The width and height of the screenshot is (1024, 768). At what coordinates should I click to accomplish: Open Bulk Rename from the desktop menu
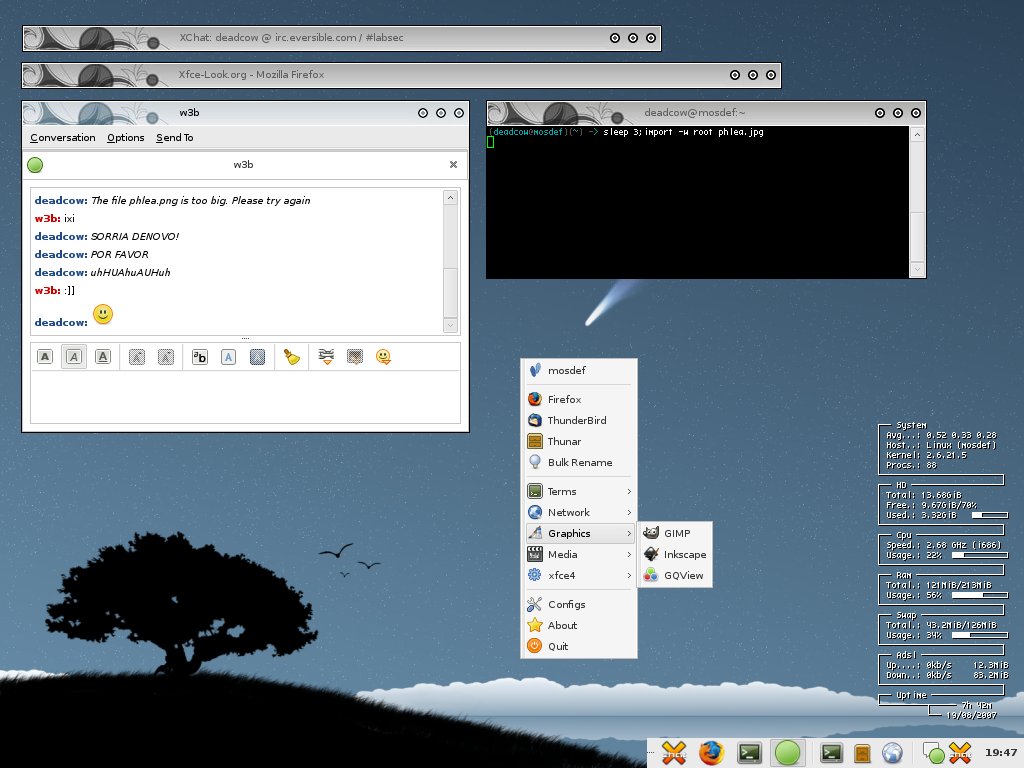click(579, 462)
